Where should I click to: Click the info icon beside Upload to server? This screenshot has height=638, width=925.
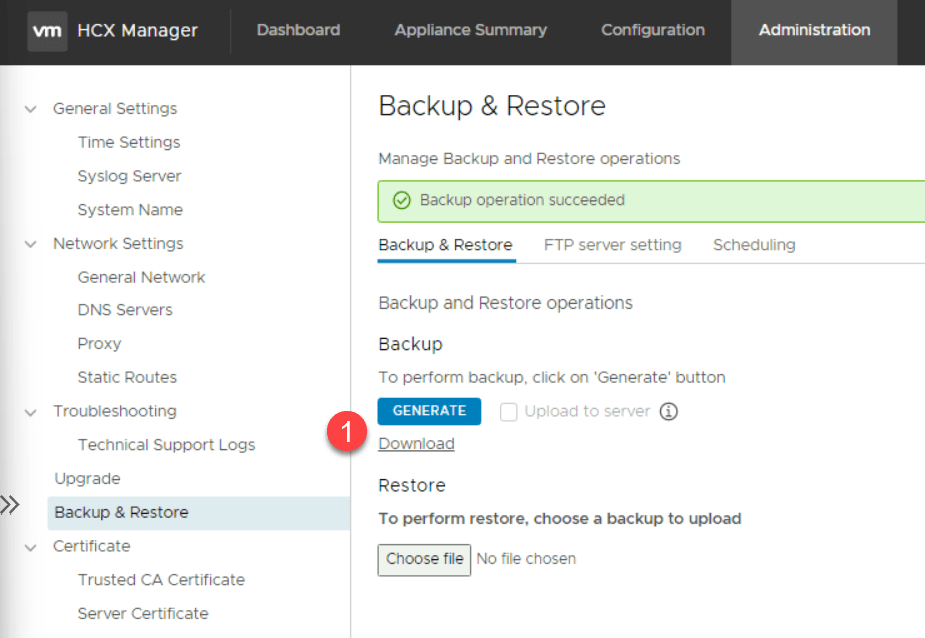pos(669,411)
